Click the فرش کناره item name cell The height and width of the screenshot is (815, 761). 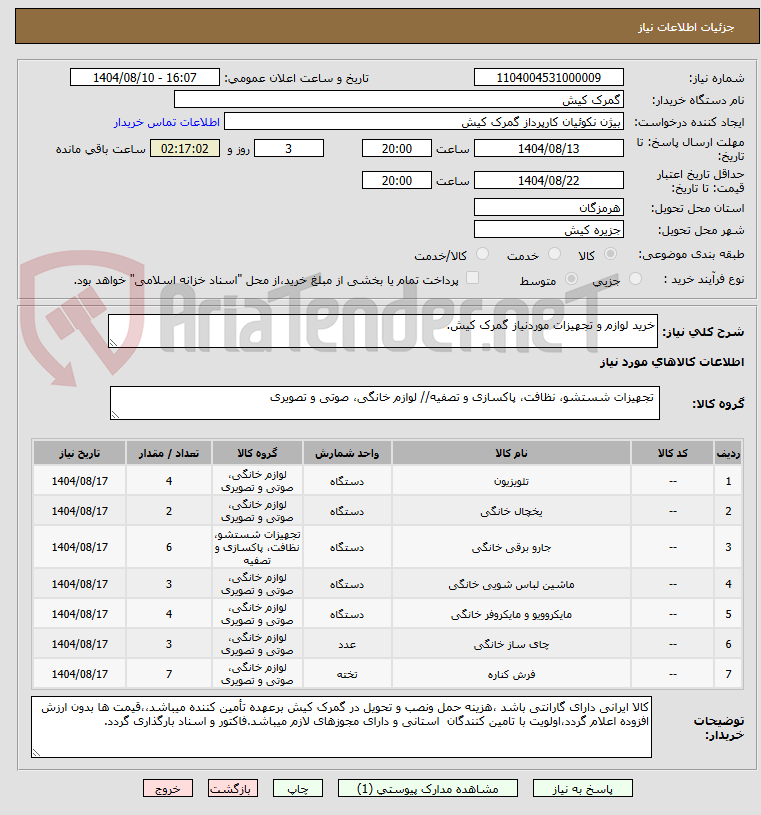[x=511, y=674]
